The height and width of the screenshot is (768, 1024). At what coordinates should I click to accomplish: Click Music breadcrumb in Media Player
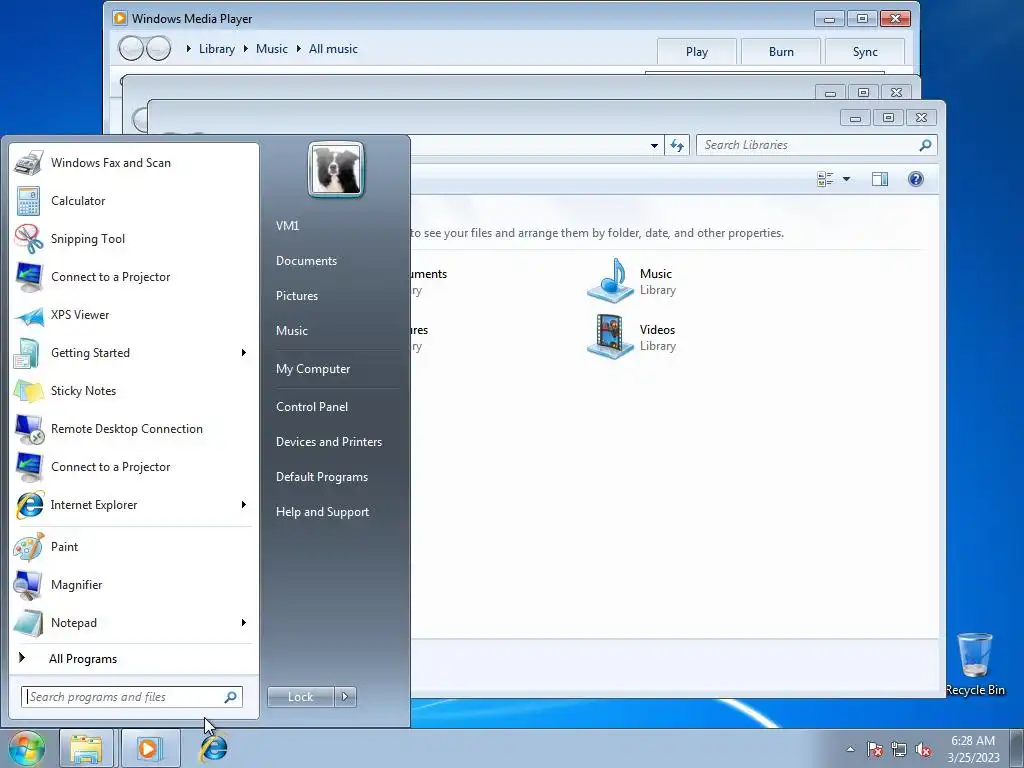[x=272, y=49]
